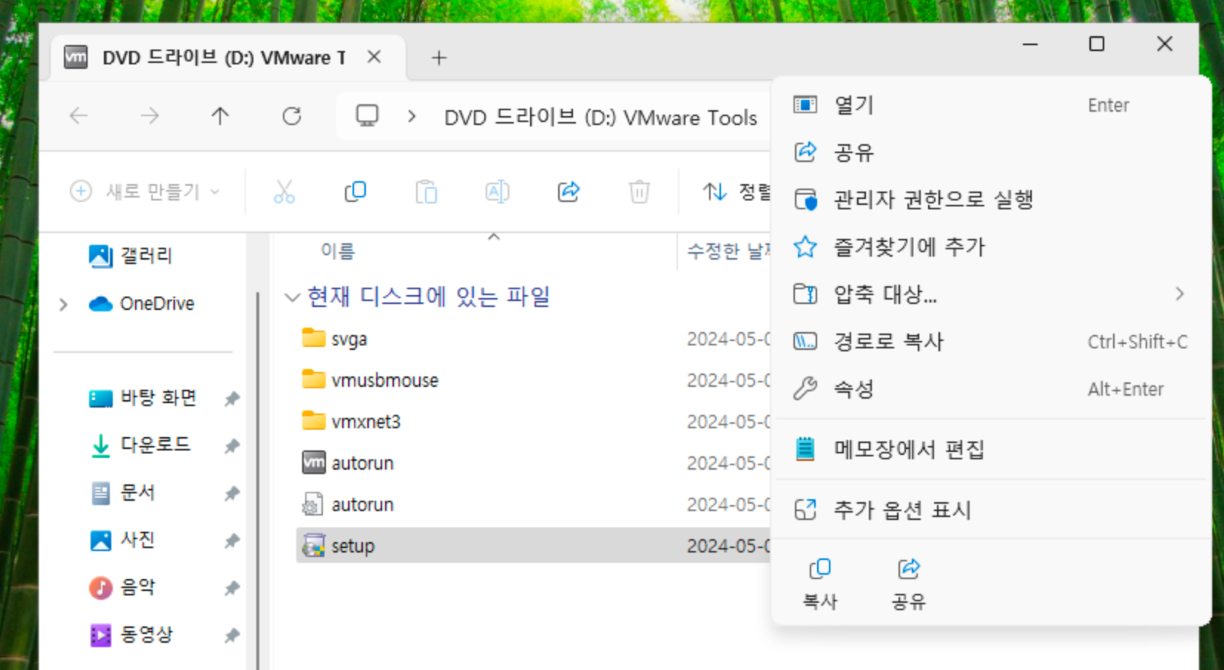Click the Delete trash toolbar icon

point(640,191)
